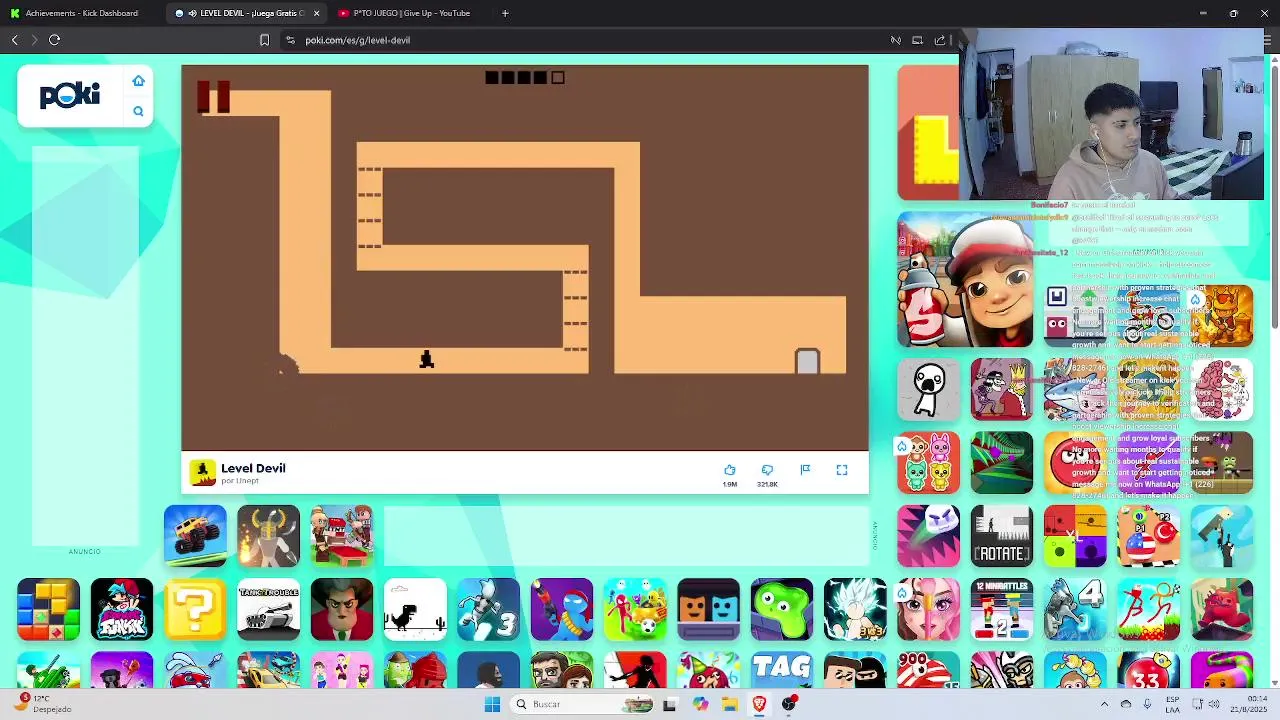Open the blocky bed wars game thumbnail
Image resolution: width=1280 pixels, height=720 pixels.
pyautogui.click(x=342, y=536)
